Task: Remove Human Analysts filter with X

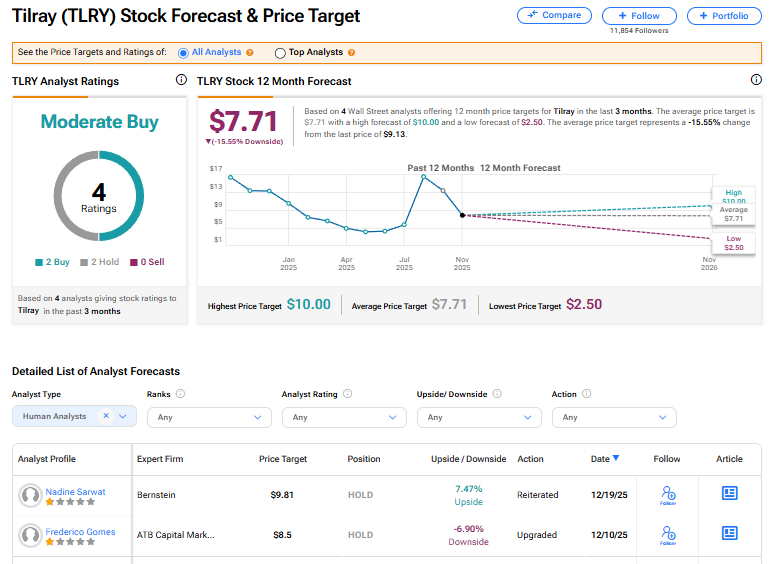Action: point(106,416)
